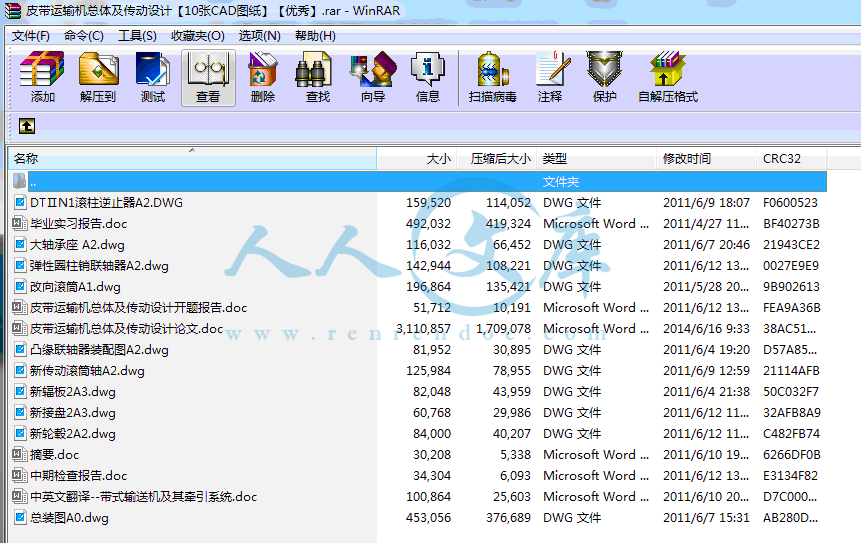The width and height of the screenshot is (861, 543).
Task: Sort by the 压缩后大小 column header
Action: pos(497,159)
